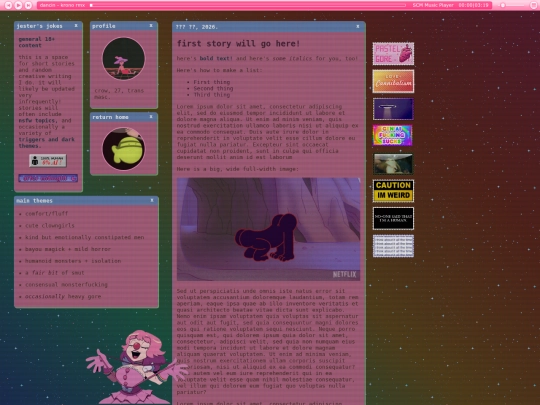Skip to next track in music player
This screenshot has width=540, height=405.
click(29, 5)
